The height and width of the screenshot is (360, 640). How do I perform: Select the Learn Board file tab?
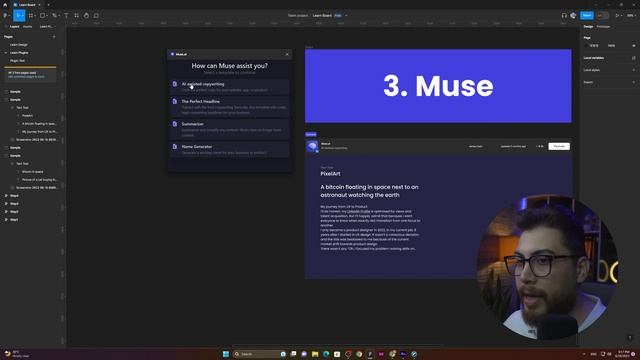click(27, 4)
